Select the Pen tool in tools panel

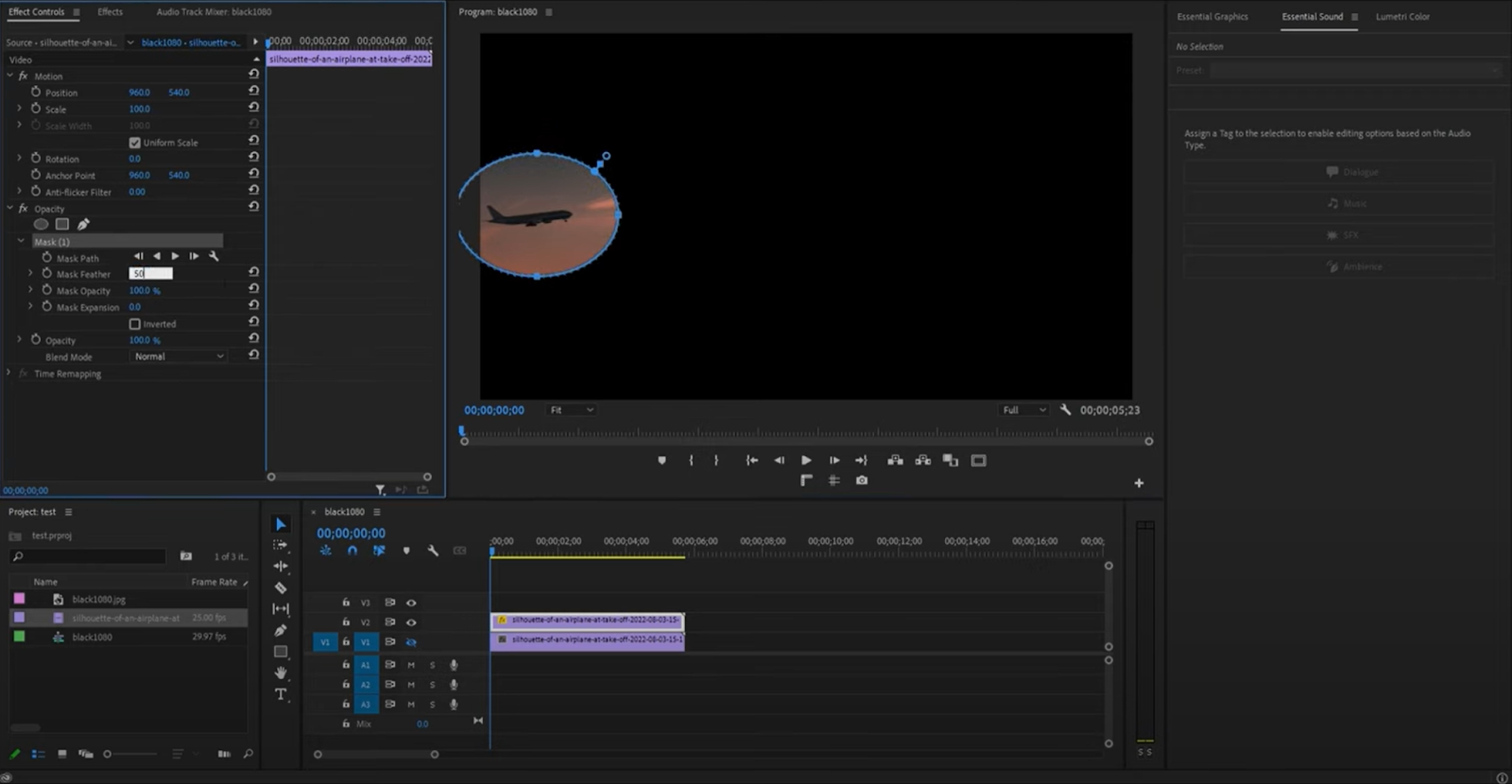(x=281, y=630)
